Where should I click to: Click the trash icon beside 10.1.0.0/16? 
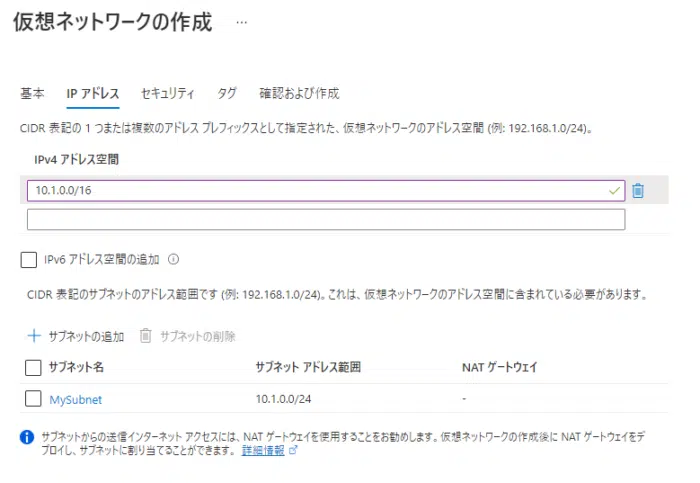(x=638, y=190)
